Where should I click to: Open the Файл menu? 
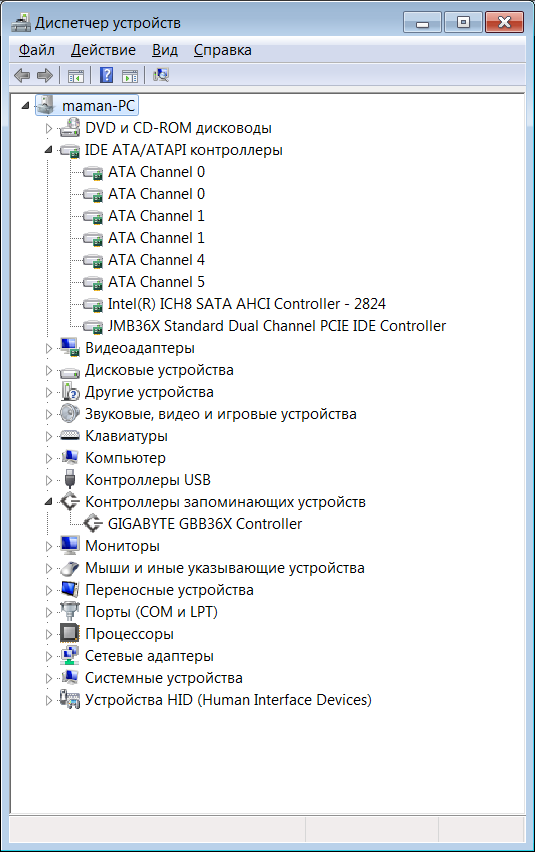tap(36, 50)
